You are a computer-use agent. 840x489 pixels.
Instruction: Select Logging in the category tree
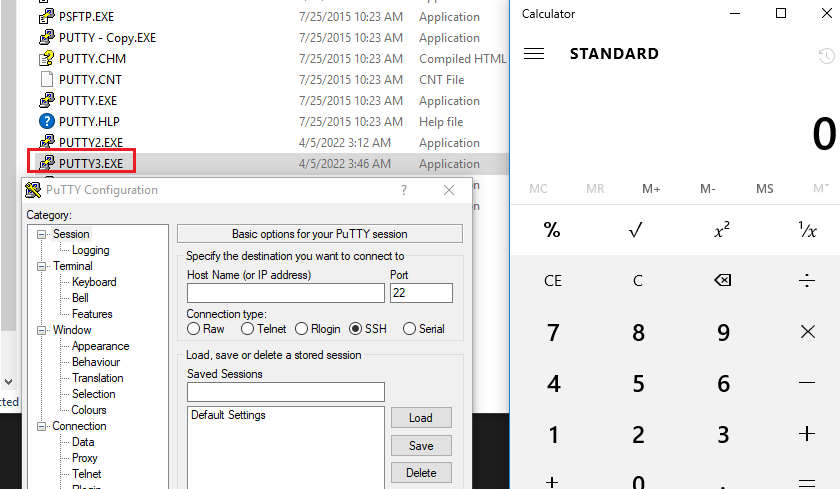point(91,250)
